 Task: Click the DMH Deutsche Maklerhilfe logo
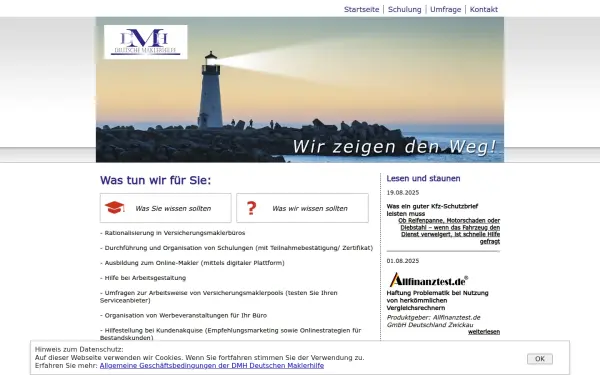pos(145,42)
